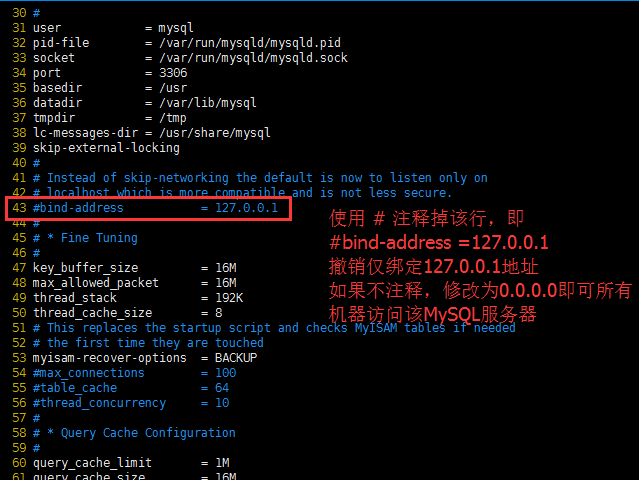Click #table_cache value 64
Image resolution: width=639 pixels, height=480 pixels.
222,388
